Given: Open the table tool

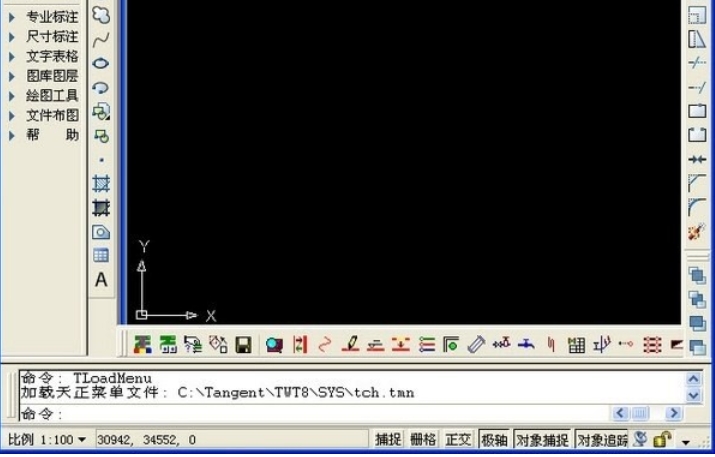Looking at the screenshot, I should (101, 256).
